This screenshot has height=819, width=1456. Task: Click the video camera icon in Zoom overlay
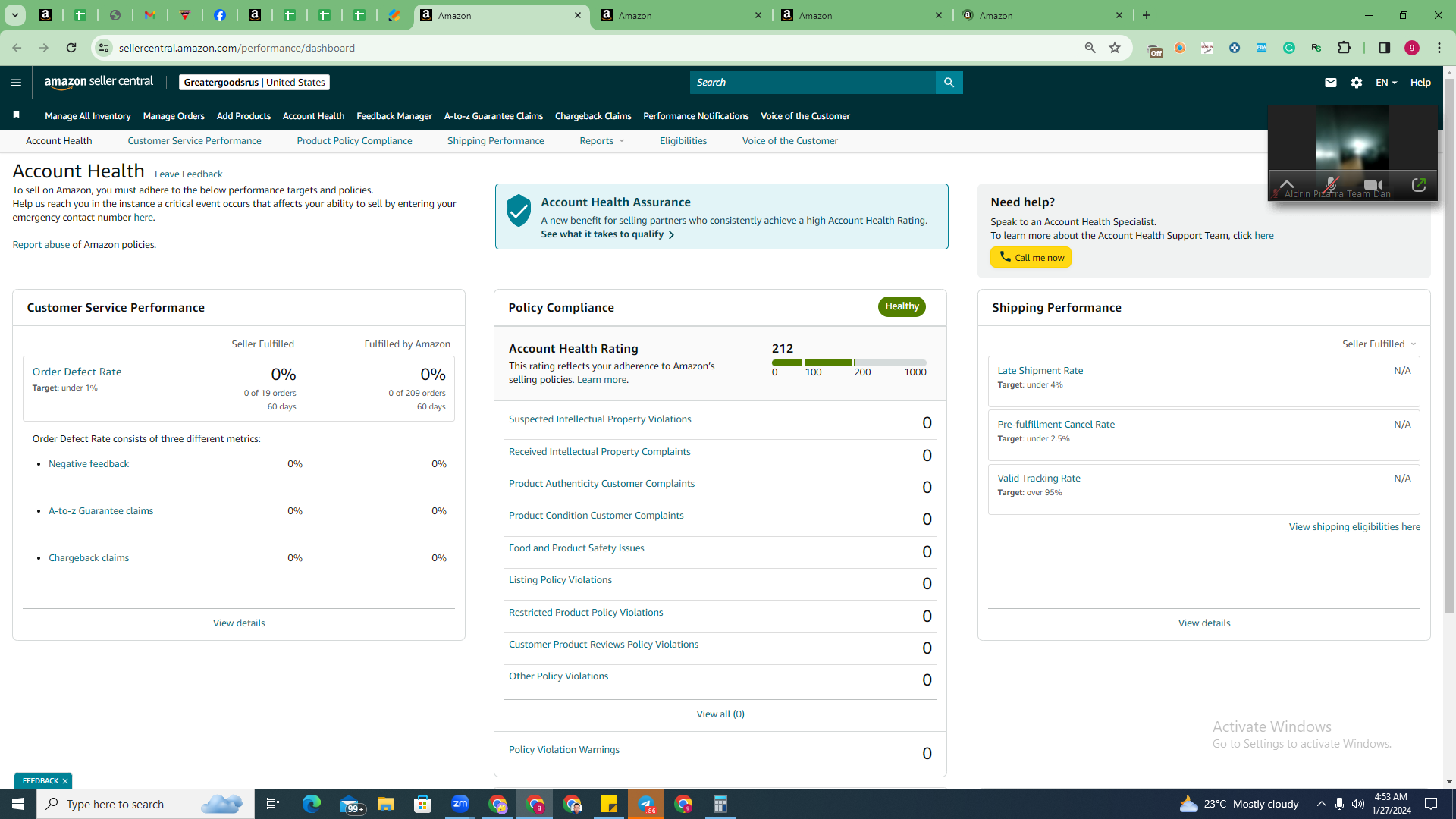1373,185
